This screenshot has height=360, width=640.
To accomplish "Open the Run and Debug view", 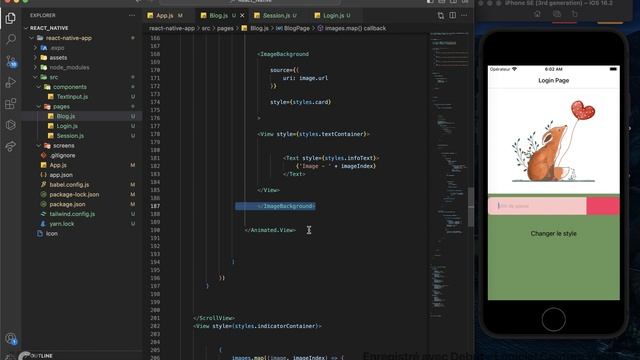I will coord(11,82).
